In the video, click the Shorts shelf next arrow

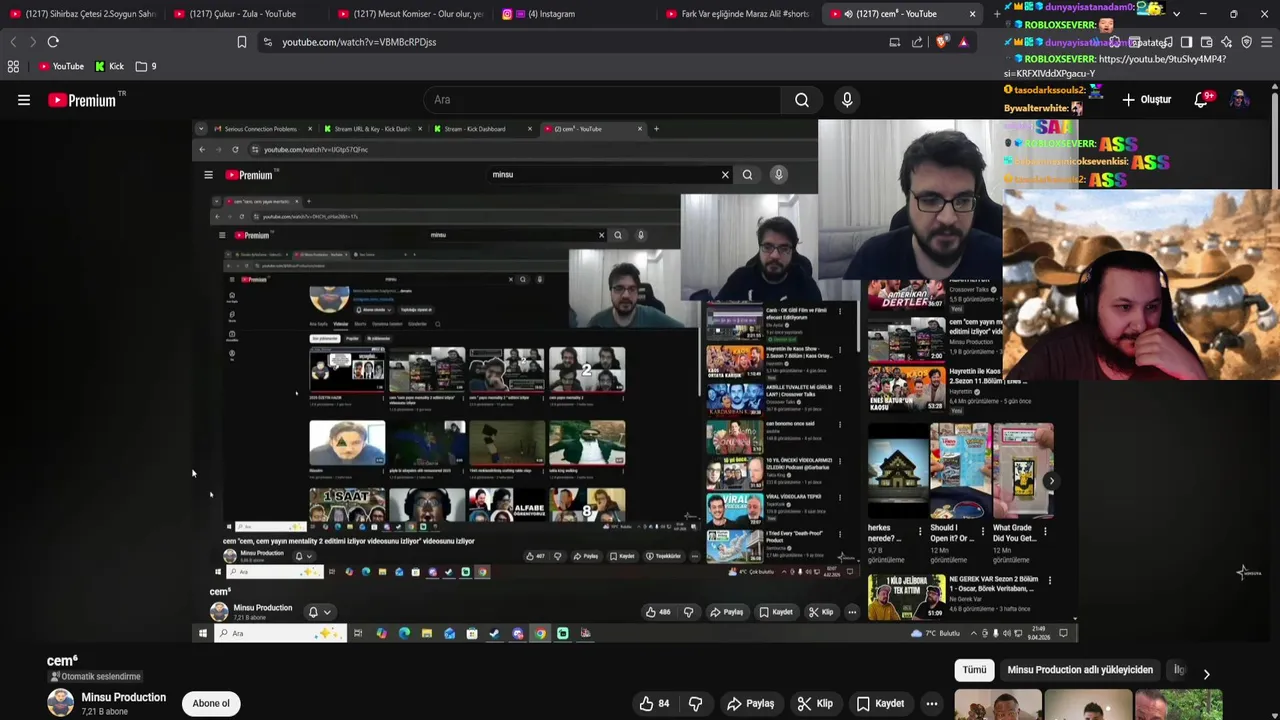click(x=1051, y=481)
